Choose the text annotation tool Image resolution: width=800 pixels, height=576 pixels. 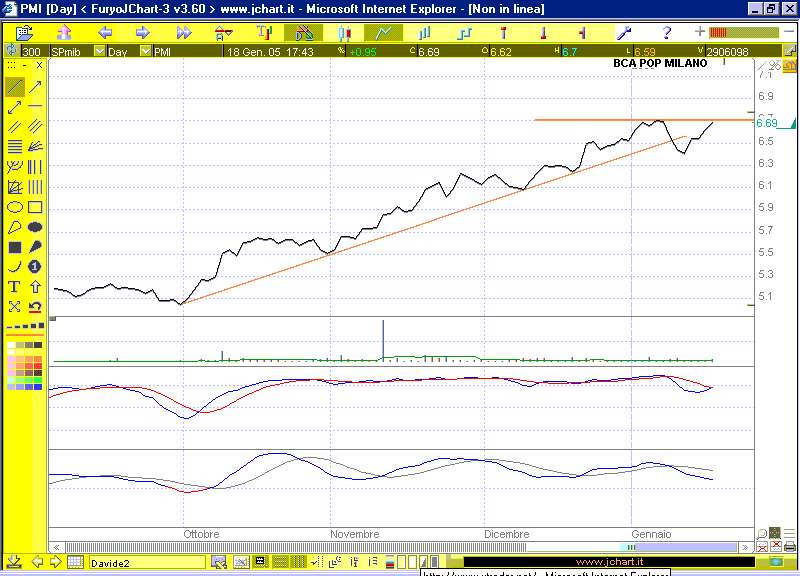15,287
